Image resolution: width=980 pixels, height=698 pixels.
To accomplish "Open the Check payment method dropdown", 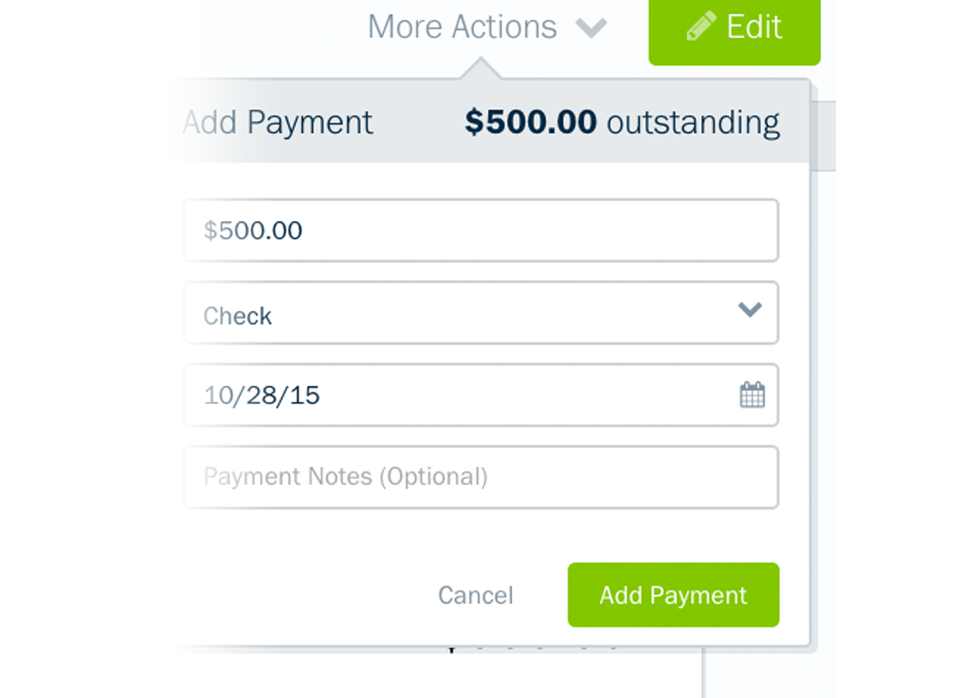I will 480,313.
